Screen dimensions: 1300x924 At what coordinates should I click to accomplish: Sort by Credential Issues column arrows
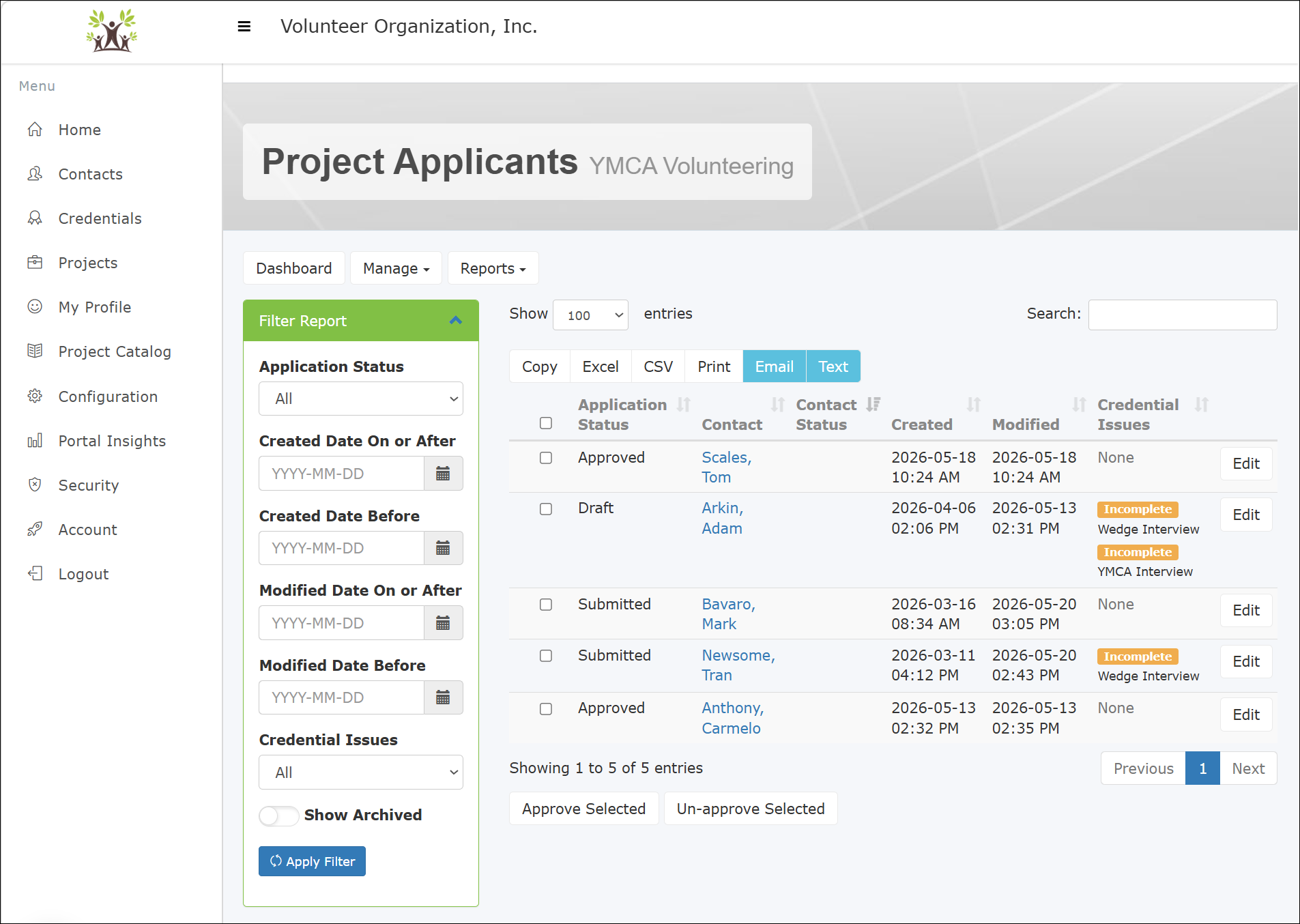pyautogui.click(x=1202, y=405)
